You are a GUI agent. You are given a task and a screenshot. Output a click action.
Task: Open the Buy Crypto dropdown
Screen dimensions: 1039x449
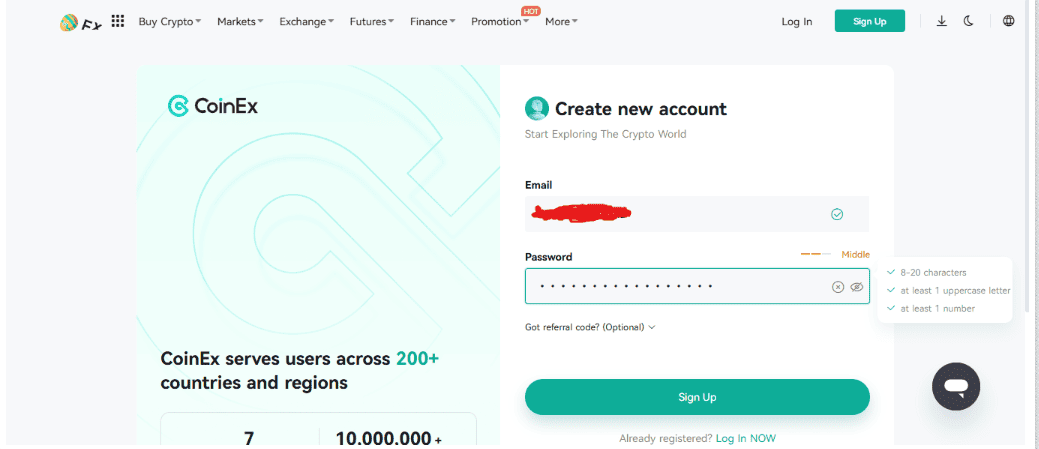coord(170,22)
